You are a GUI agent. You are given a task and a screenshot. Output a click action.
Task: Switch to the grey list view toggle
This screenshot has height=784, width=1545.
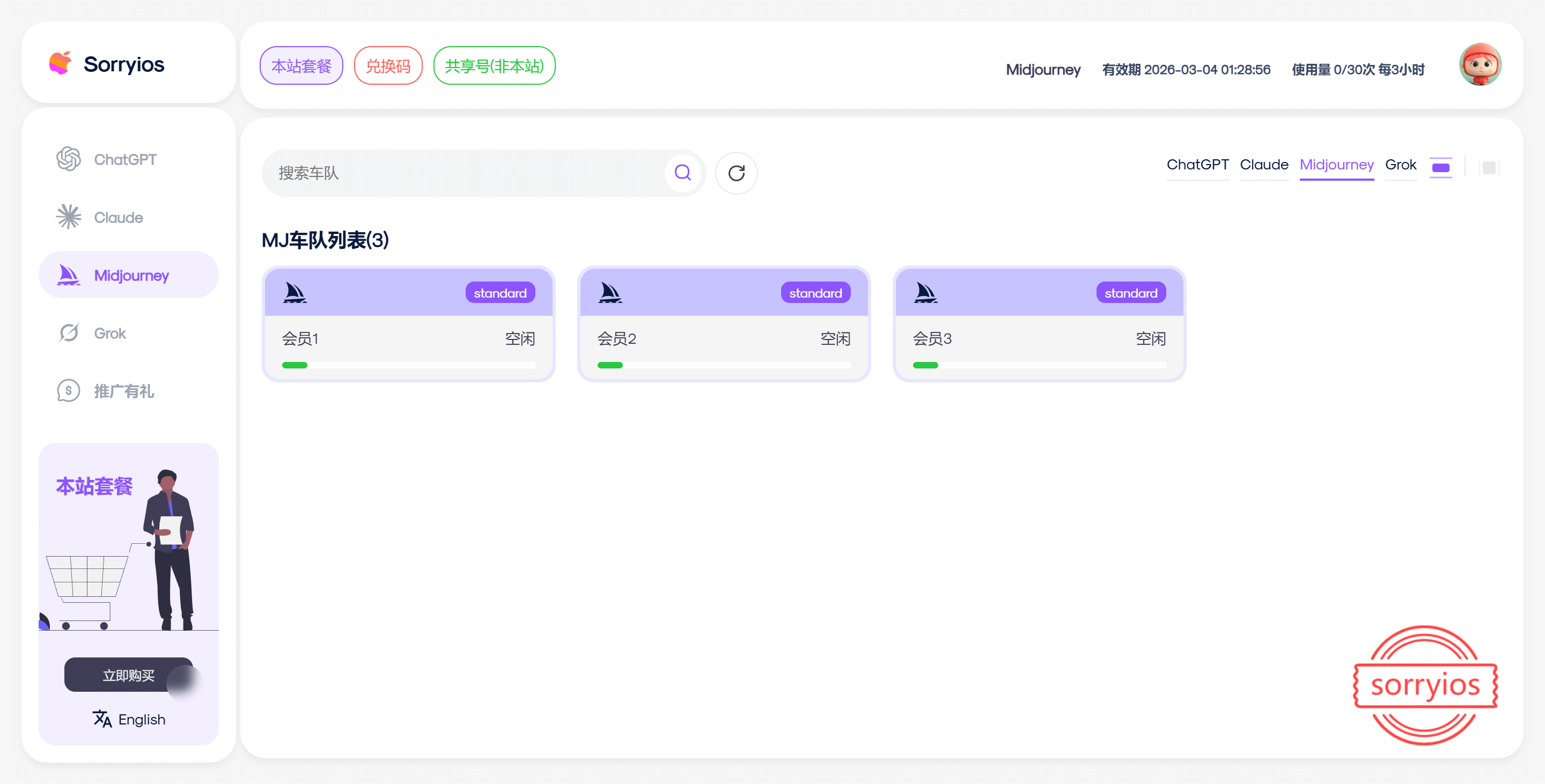1489,167
